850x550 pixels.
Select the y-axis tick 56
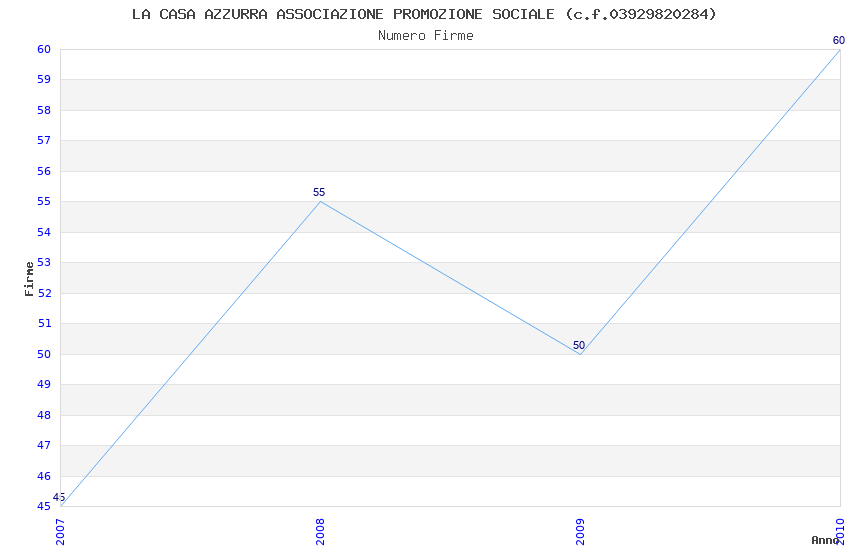coord(44,171)
